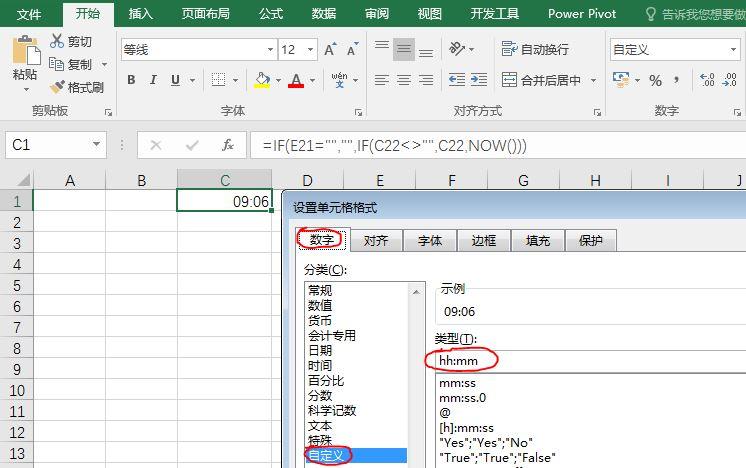Viewport: 746px width, 468px height.
Task: Open the 文件 tab
Action: click(x=29, y=14)
